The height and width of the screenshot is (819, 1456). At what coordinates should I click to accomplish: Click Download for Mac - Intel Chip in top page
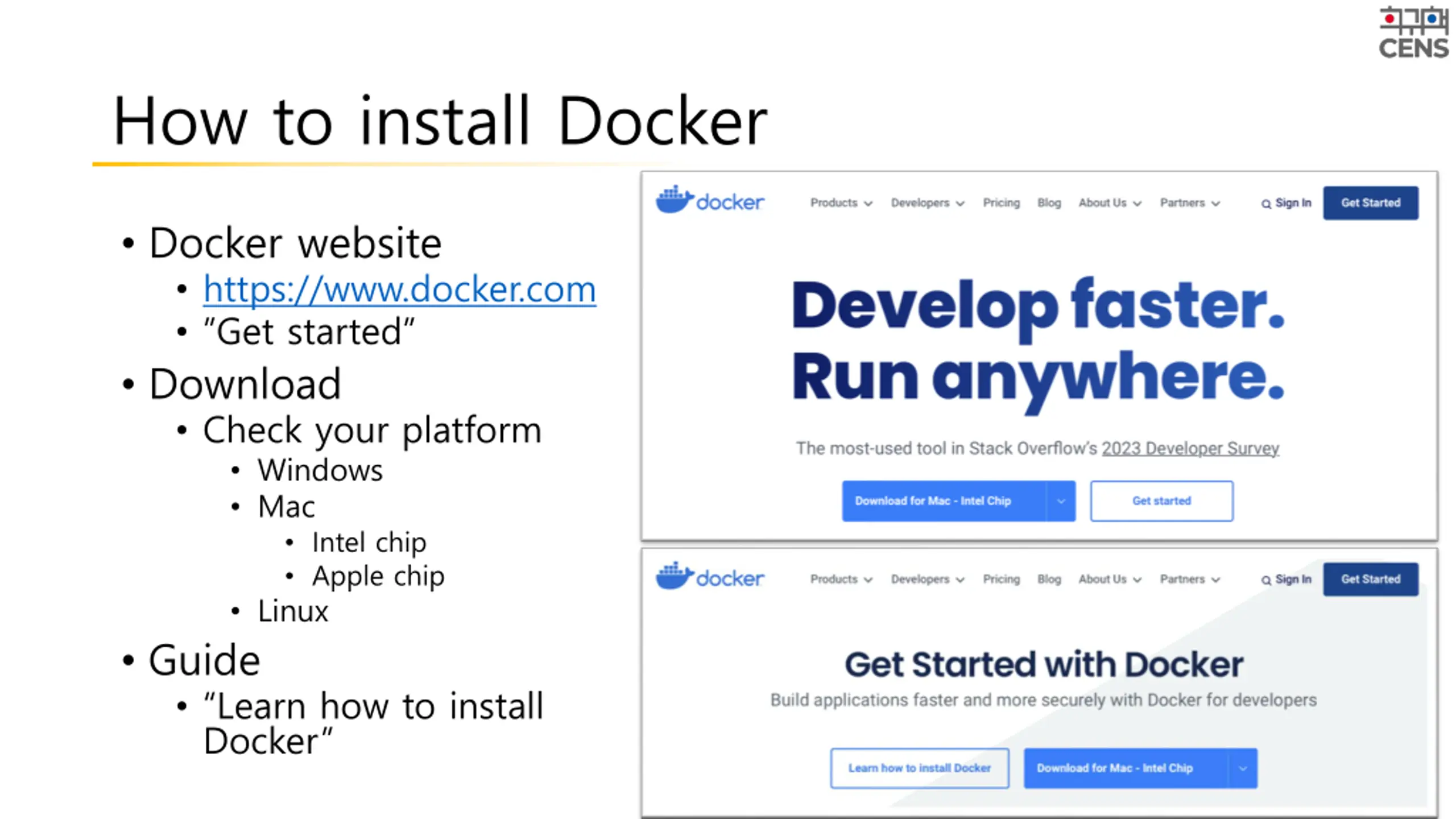click(944, 501)
